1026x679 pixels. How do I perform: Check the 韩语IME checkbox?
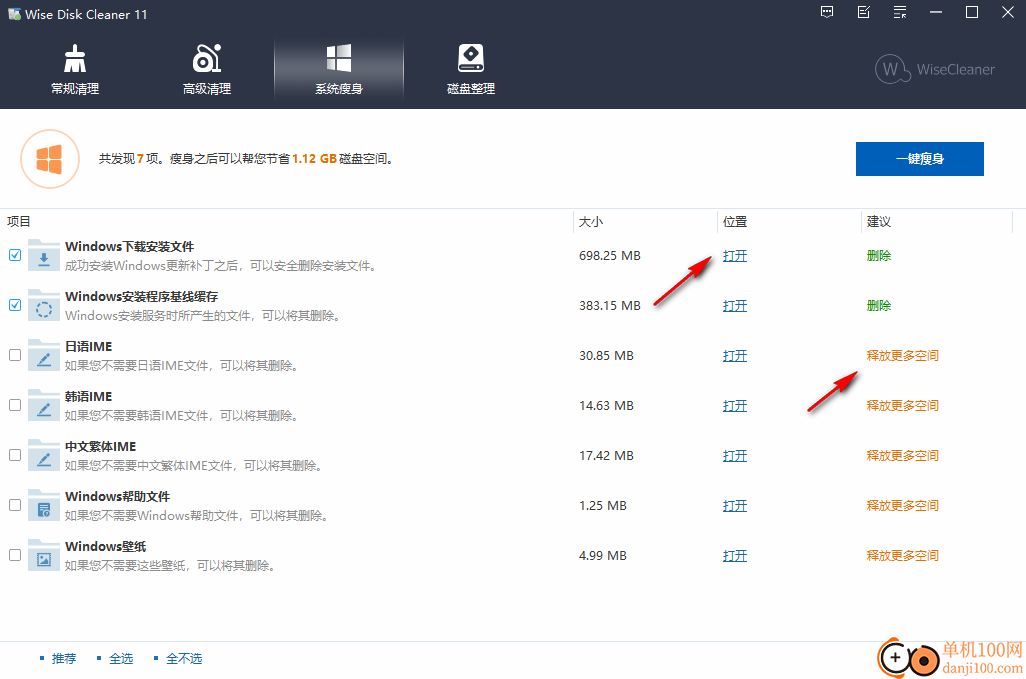point(15,406)
